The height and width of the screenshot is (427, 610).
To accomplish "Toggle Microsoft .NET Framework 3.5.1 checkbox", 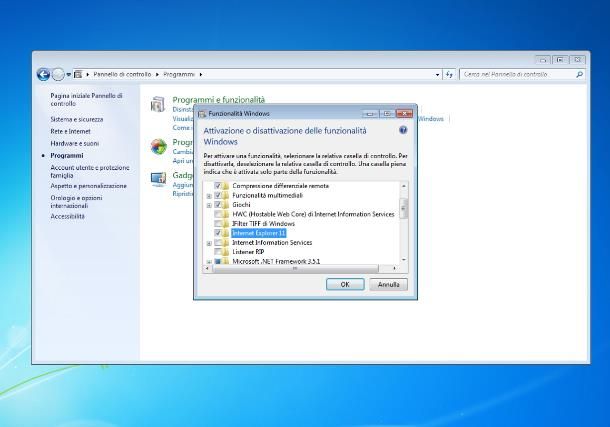I will tap(218, 261).
